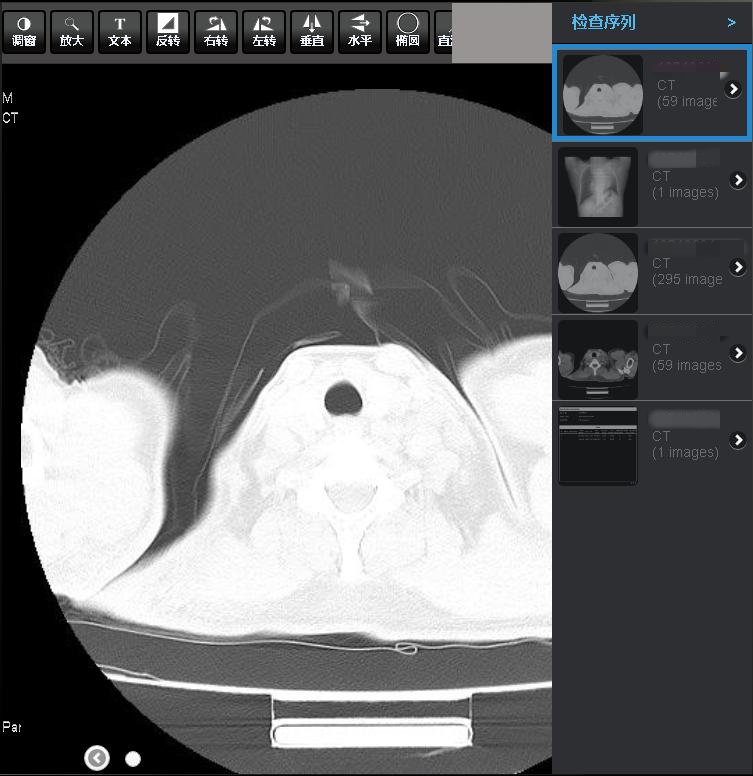Collapse the 检查序列 panel using arrow

pos(732,23)
